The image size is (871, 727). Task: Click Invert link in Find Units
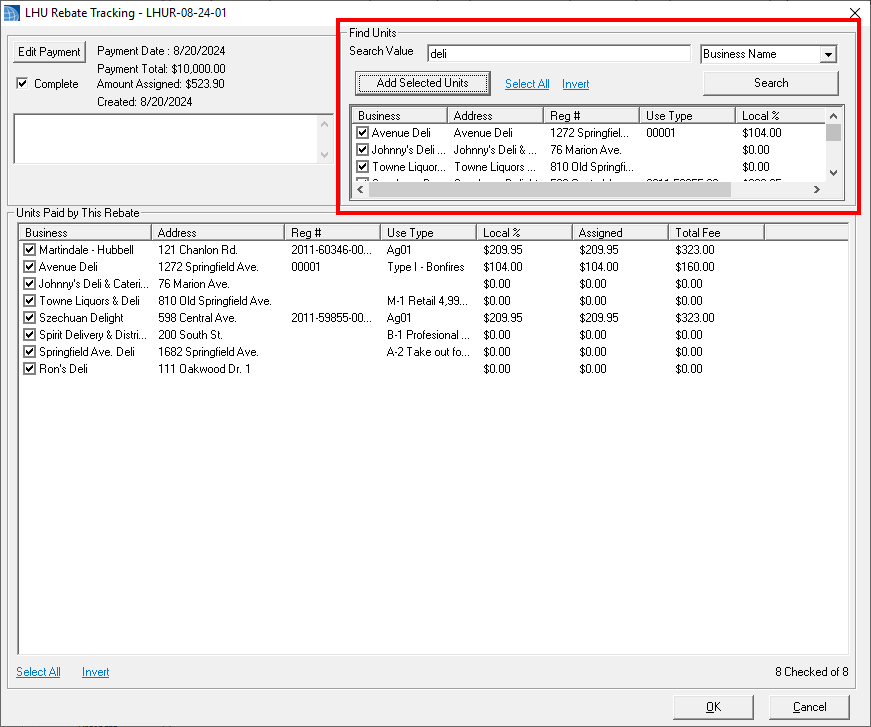575,84
